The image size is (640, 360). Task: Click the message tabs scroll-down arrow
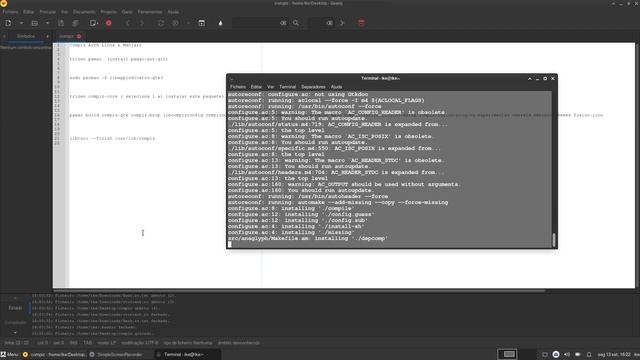(x=15, y=332)
